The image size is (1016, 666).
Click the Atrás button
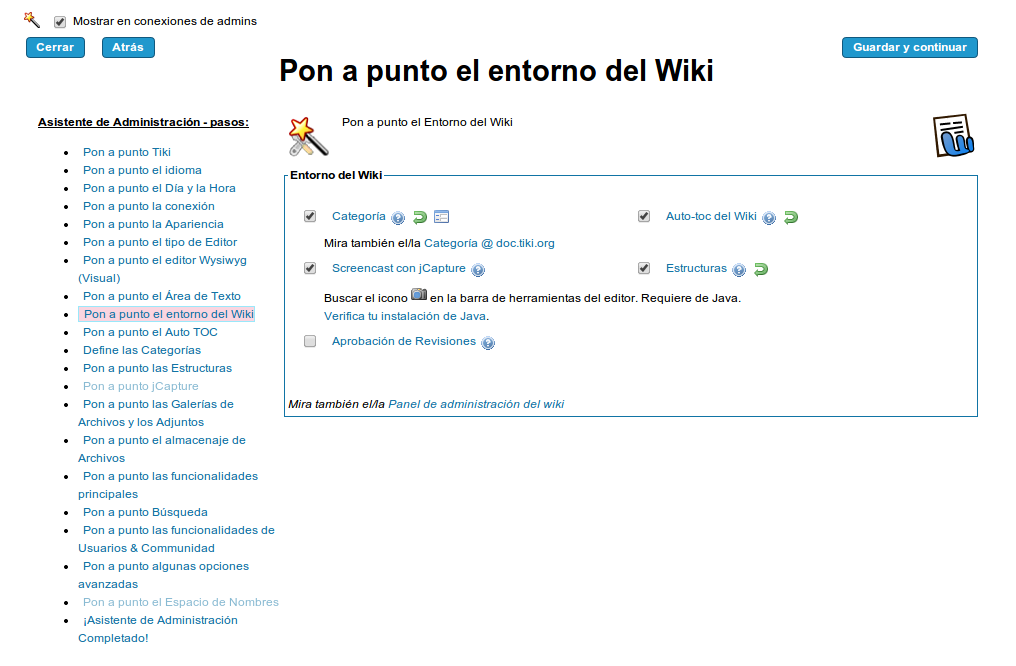[x=128, y=47]
